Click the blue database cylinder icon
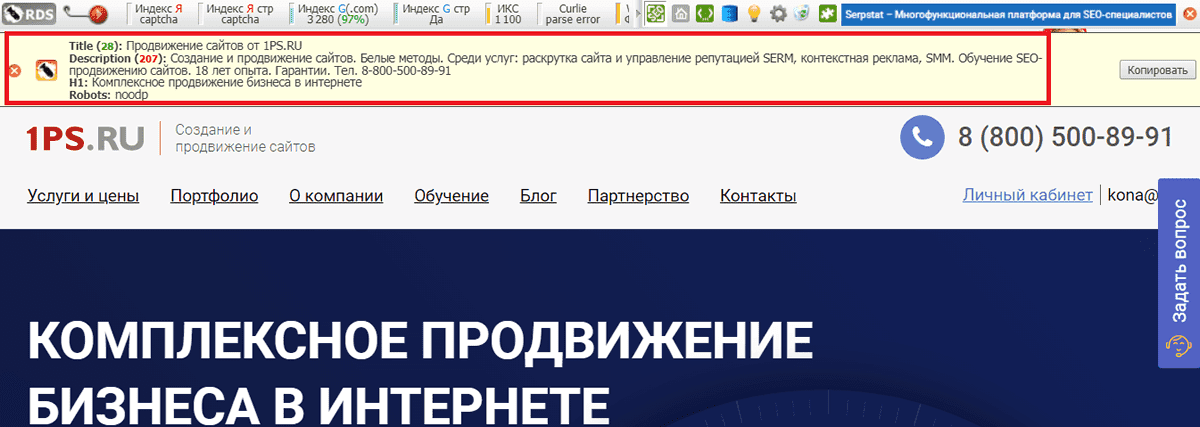 coord(730,14)
